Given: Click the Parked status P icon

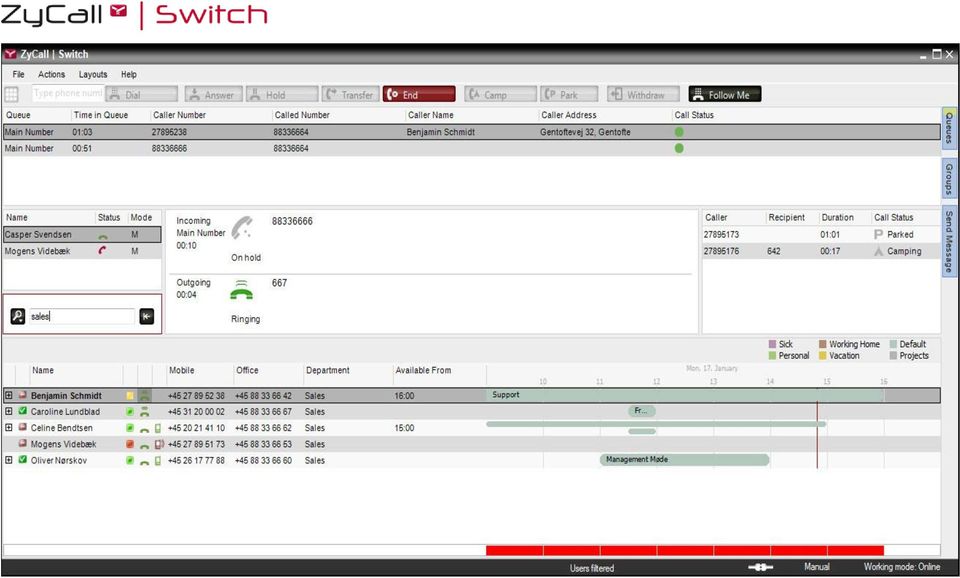Looking at the screenshot, I should pyautogui.click(x=879, y=235).
